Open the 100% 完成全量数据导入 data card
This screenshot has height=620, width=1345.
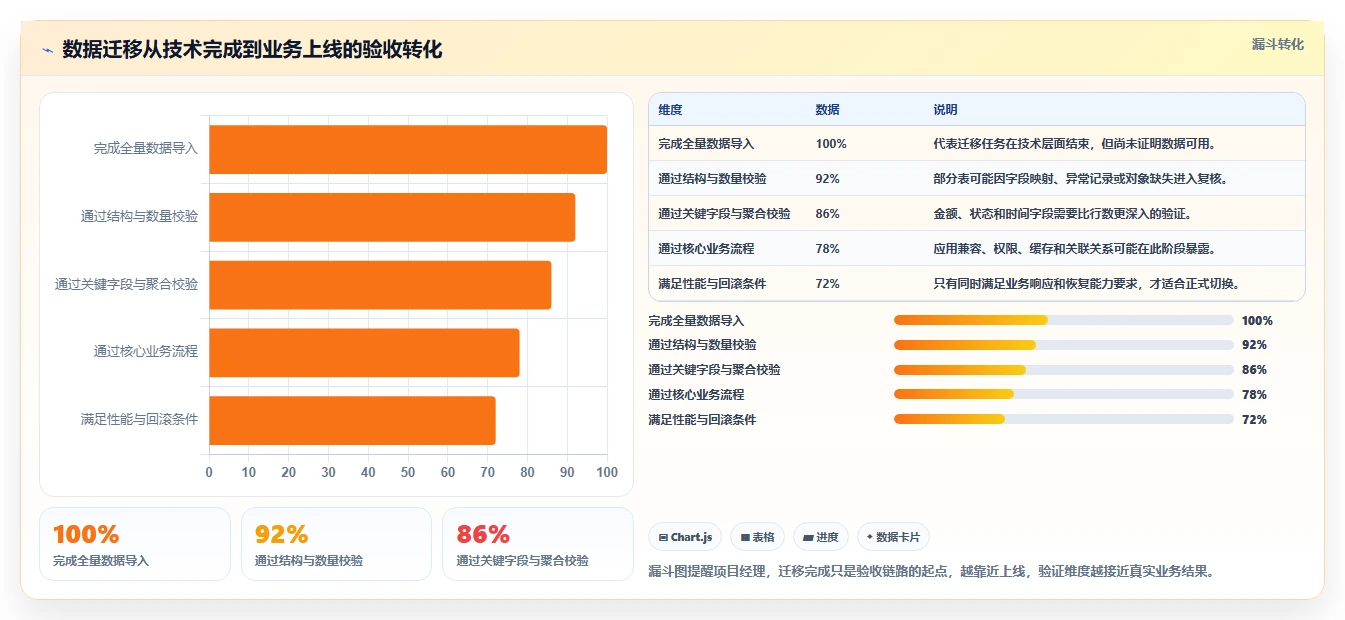pos(135,544)
